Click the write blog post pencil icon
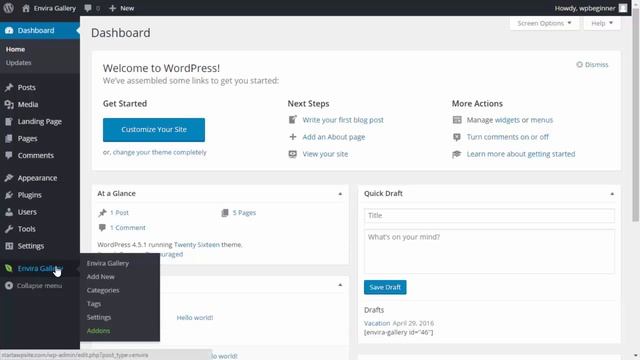This screenshot has height=360, width=640. (x=293, y=120)
